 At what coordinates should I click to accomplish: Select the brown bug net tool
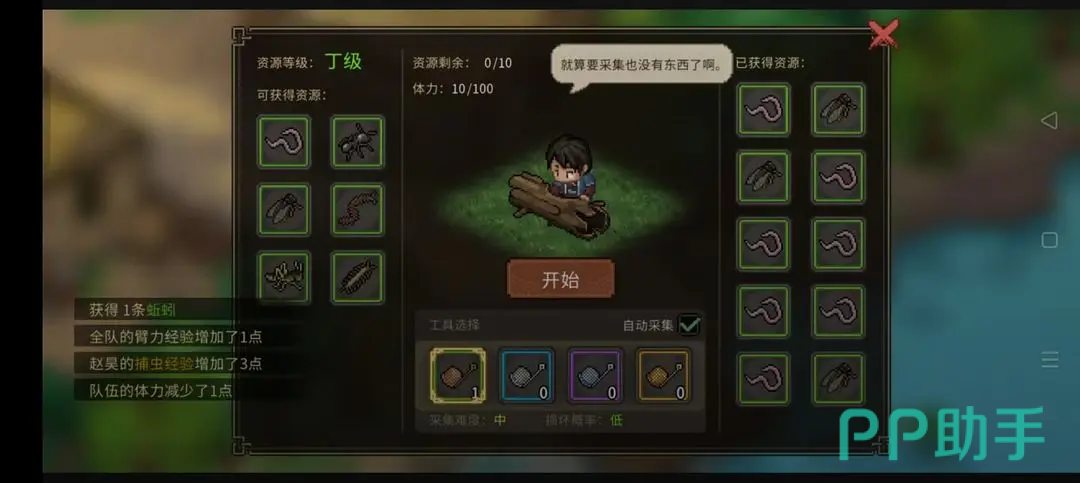click(458, 376)
